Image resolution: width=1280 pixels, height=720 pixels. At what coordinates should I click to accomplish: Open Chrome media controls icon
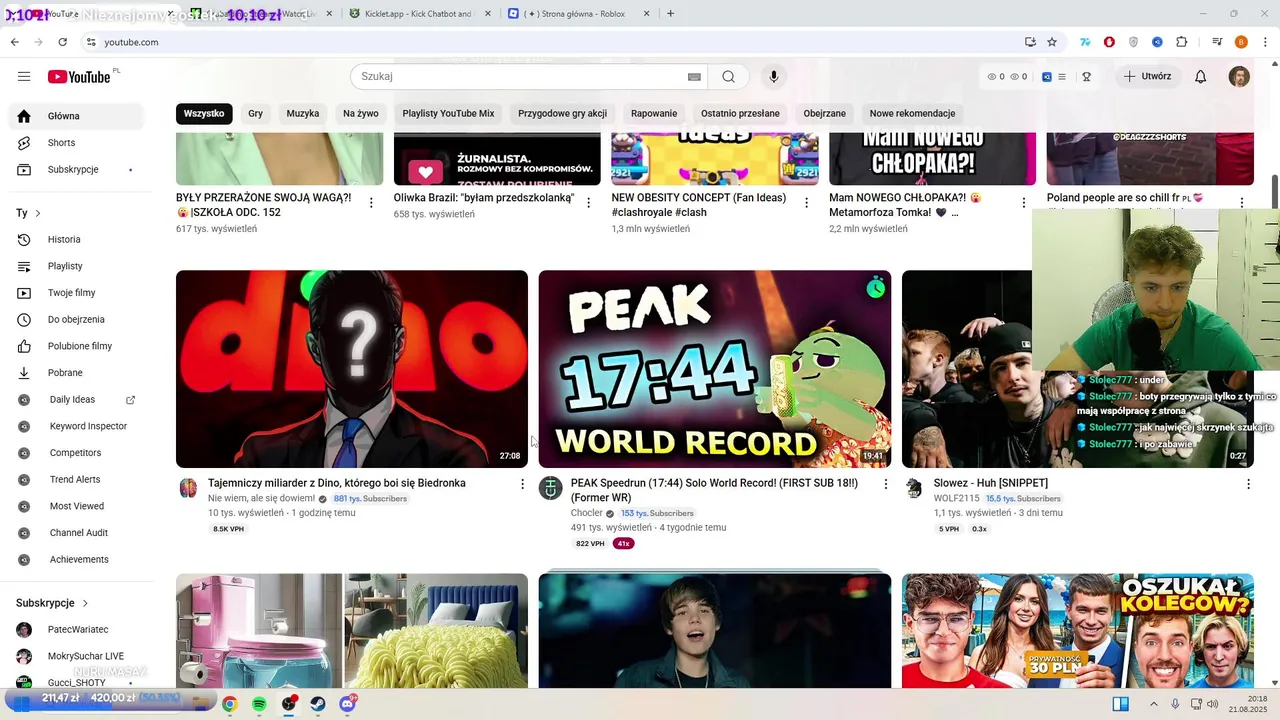click(x=1217, y=42)
